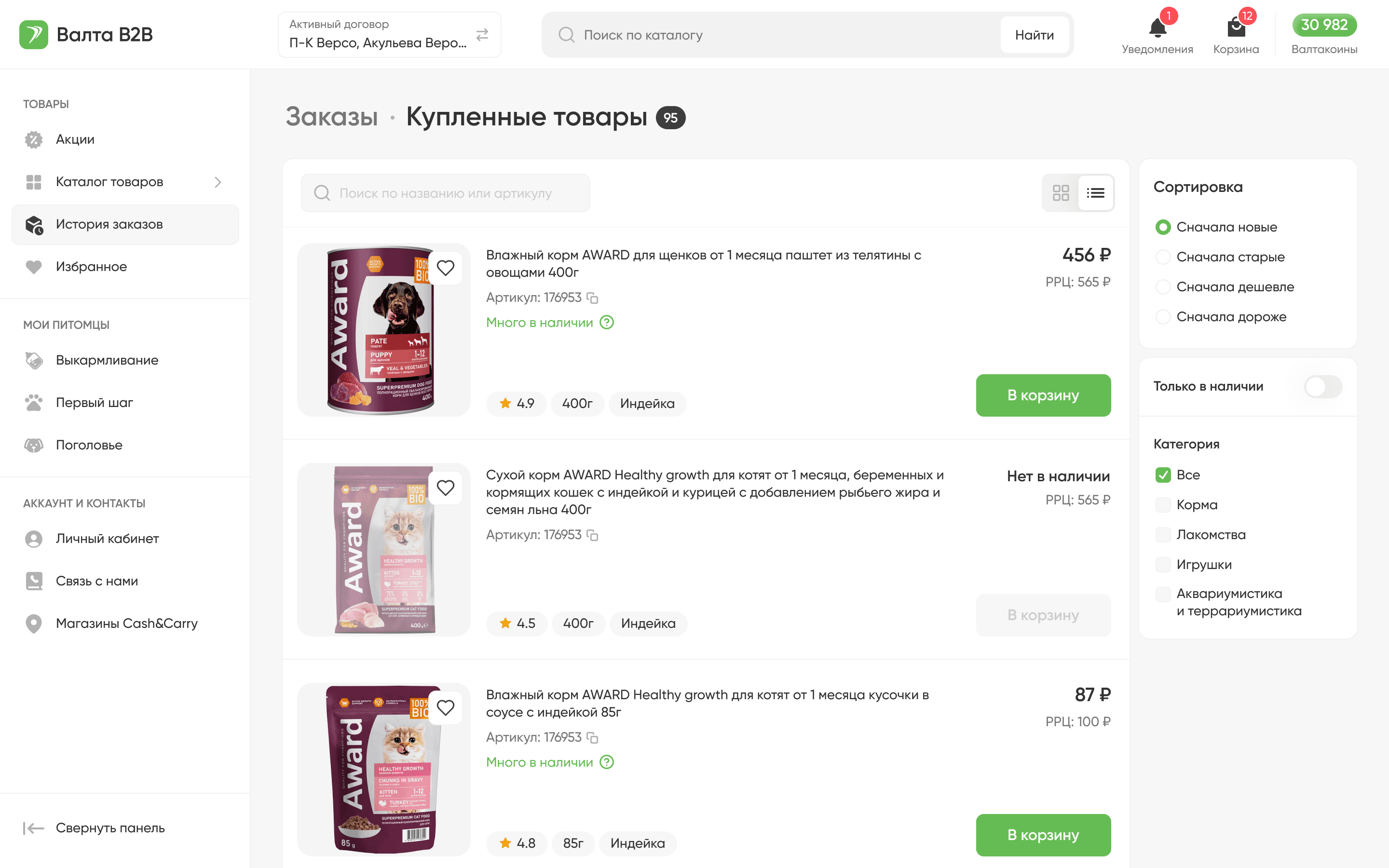Expand the 'Каталог товаров' submenu
This screenshot has width=1389, height=868.
click(x=218, y=183)
